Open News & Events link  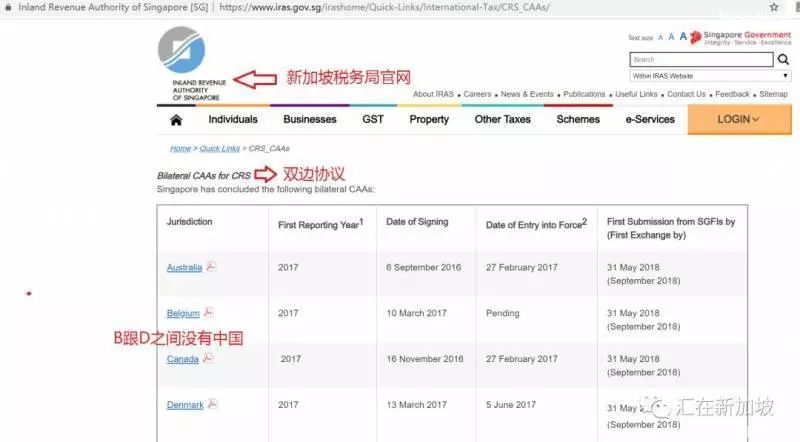coord(527,94)
